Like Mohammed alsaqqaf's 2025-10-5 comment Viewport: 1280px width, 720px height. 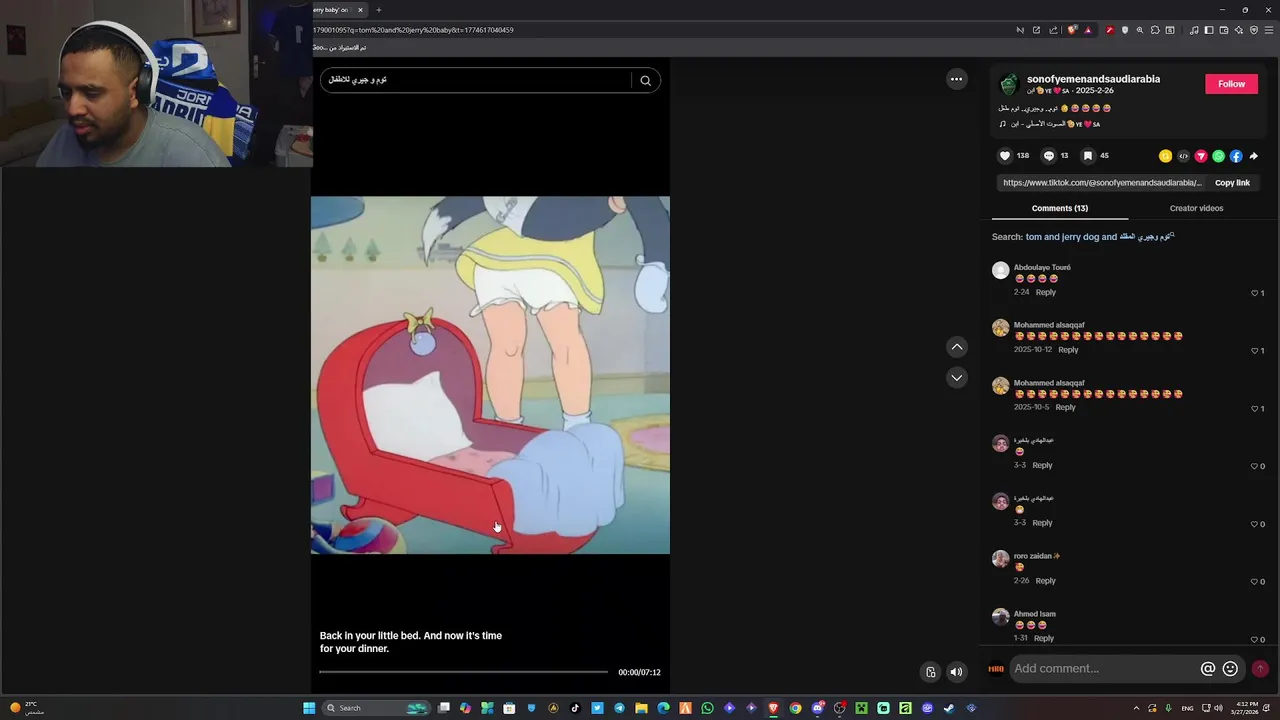(x=1255, y=409)
